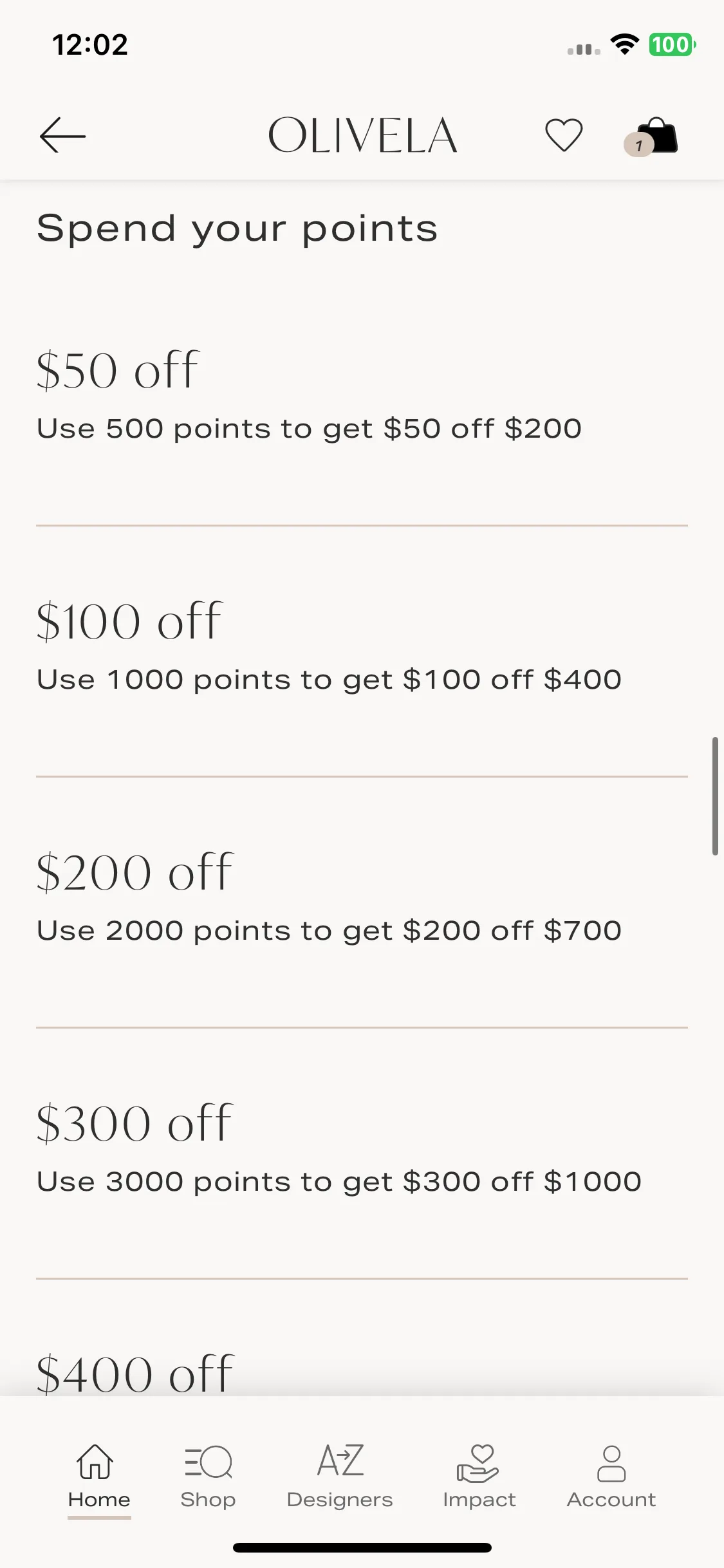This screenshot has width=724, height=1568.
Task: Tap the back arrow icon
Action: [62, 135]
